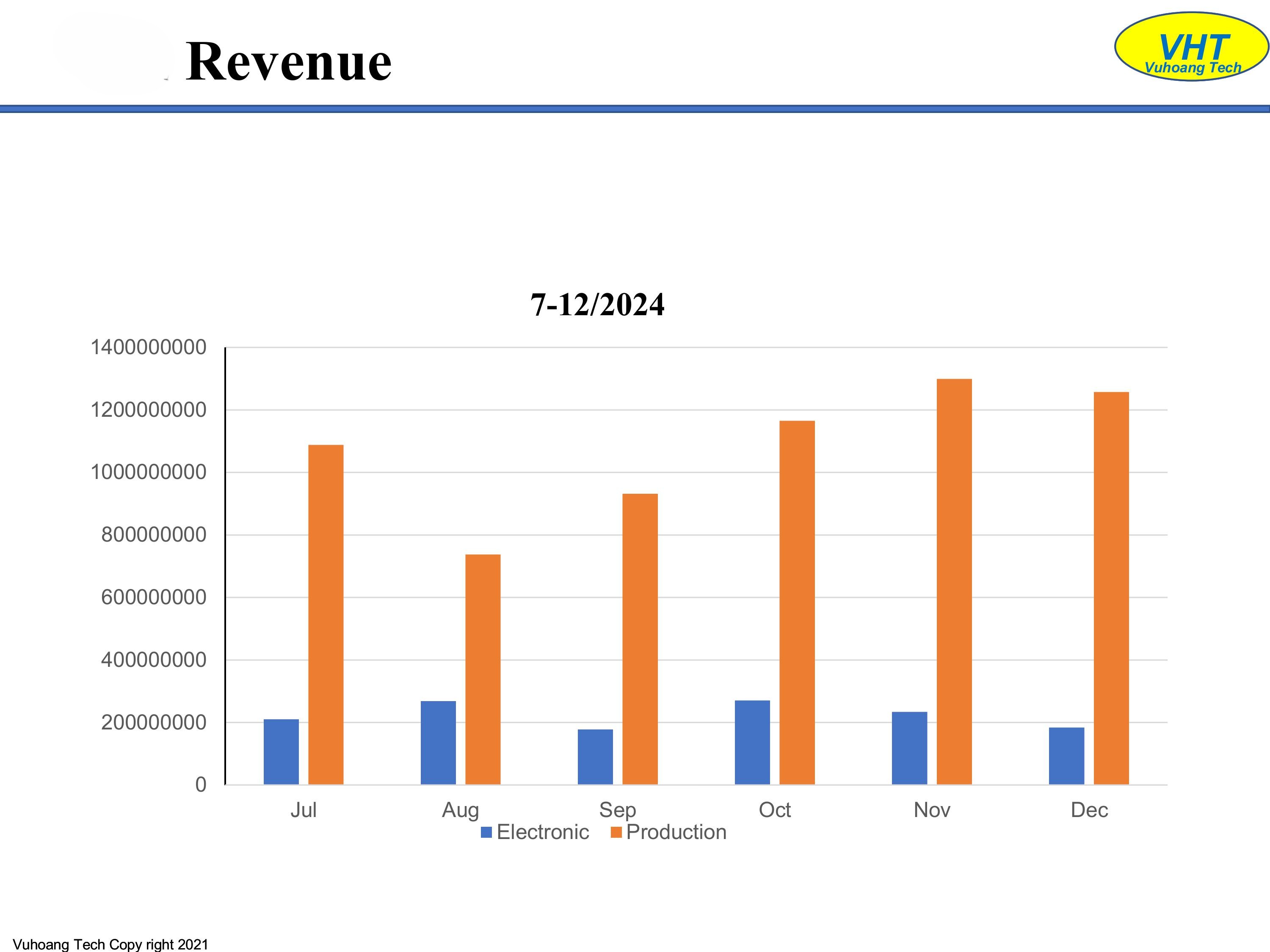Screen dimensions: 1270x952
Task: Click the orange Jul Production bar
Action: coord(326,614)
